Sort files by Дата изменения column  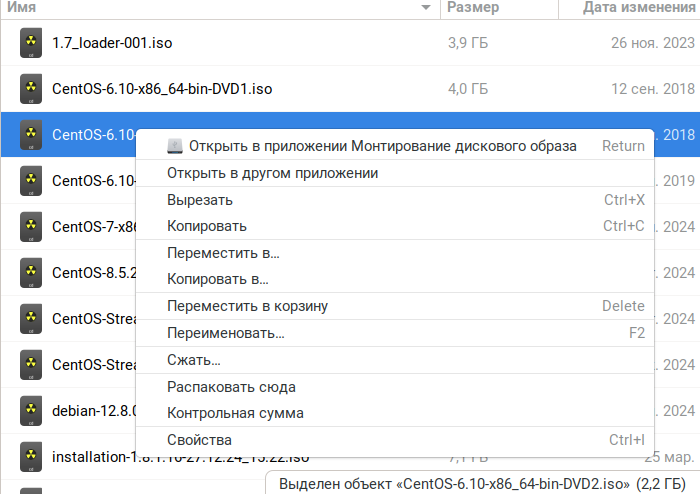tap(640, 8)
